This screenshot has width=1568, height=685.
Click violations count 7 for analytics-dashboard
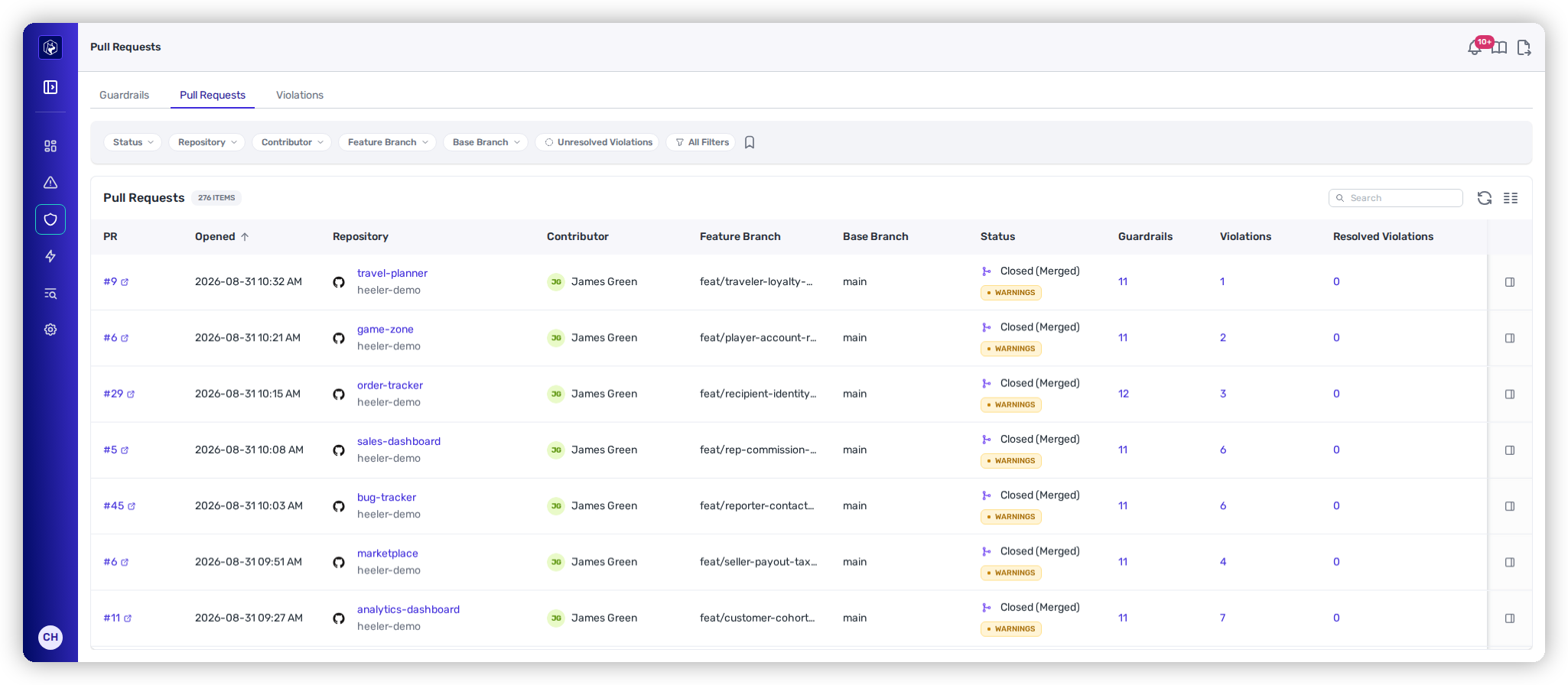coord(1223,618)
